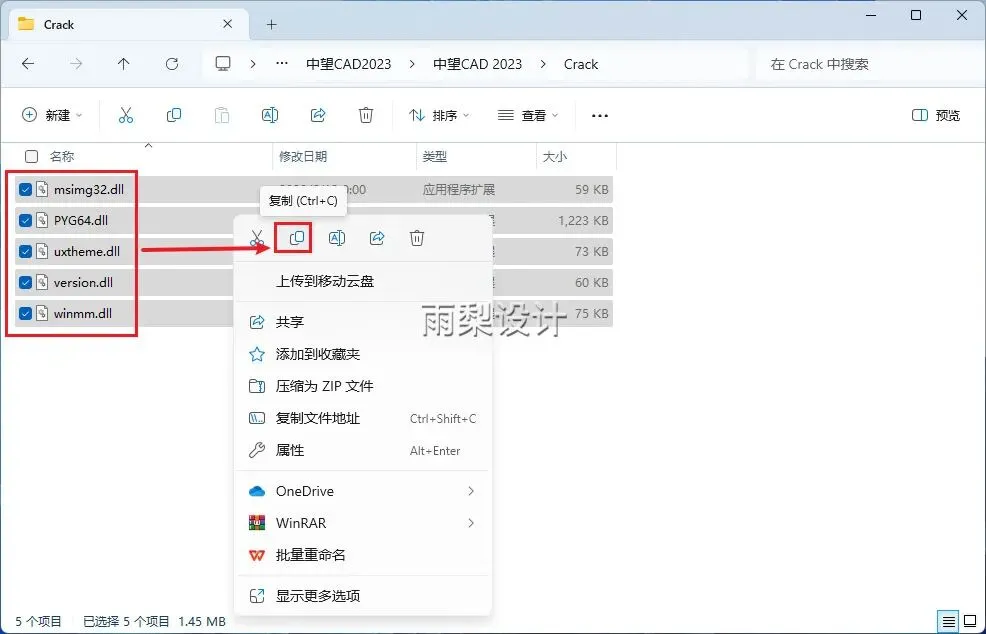Refresh the Crack folder view
Screen dimensions: 986x634
pyautogui.click(x=172, y=64)
